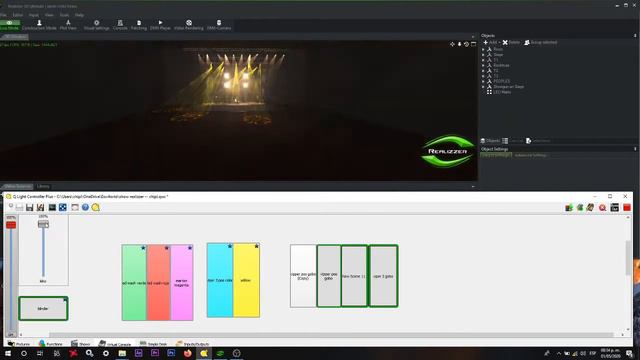640x360 pixels.
Task: Expand the eighth object tree row
Action: pyautogui.click(x=483, y=87)
